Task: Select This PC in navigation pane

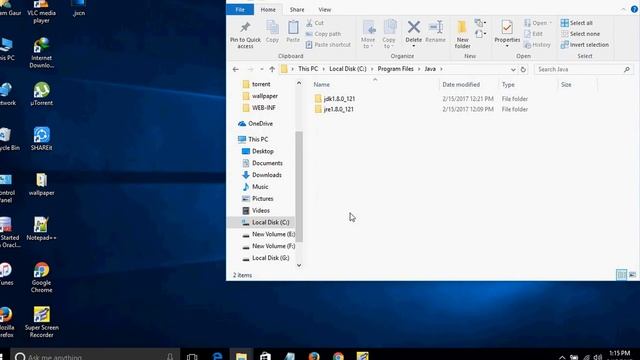Action: (258, 140)
